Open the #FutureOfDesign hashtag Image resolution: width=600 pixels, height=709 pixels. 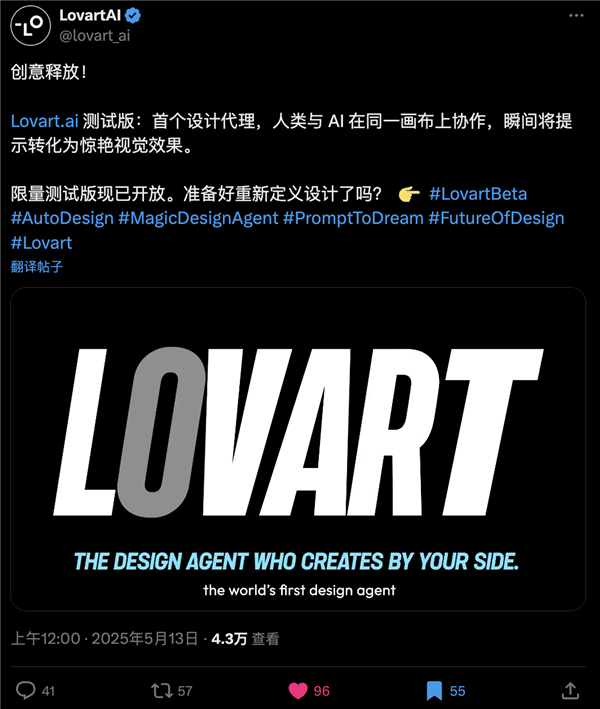point(496,218)
